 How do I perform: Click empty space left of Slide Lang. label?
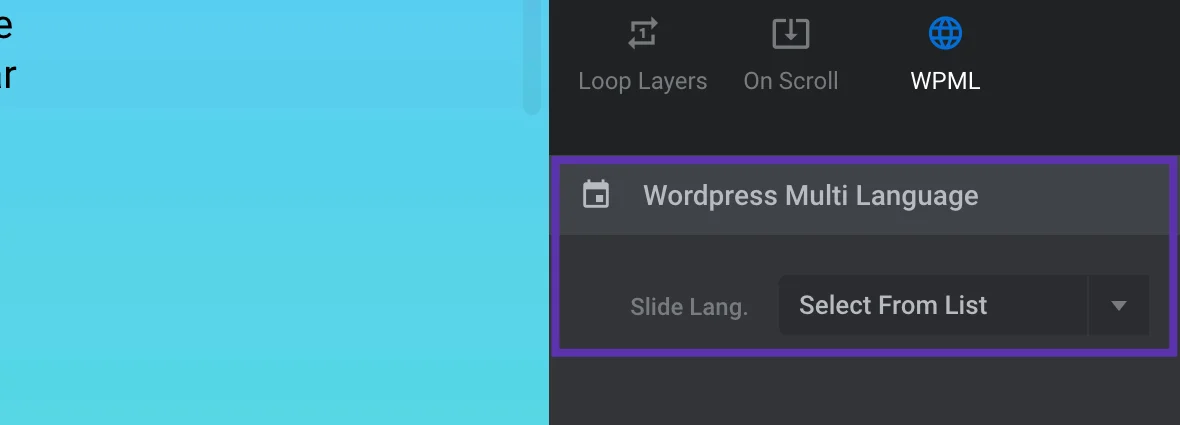coord(592,307)
